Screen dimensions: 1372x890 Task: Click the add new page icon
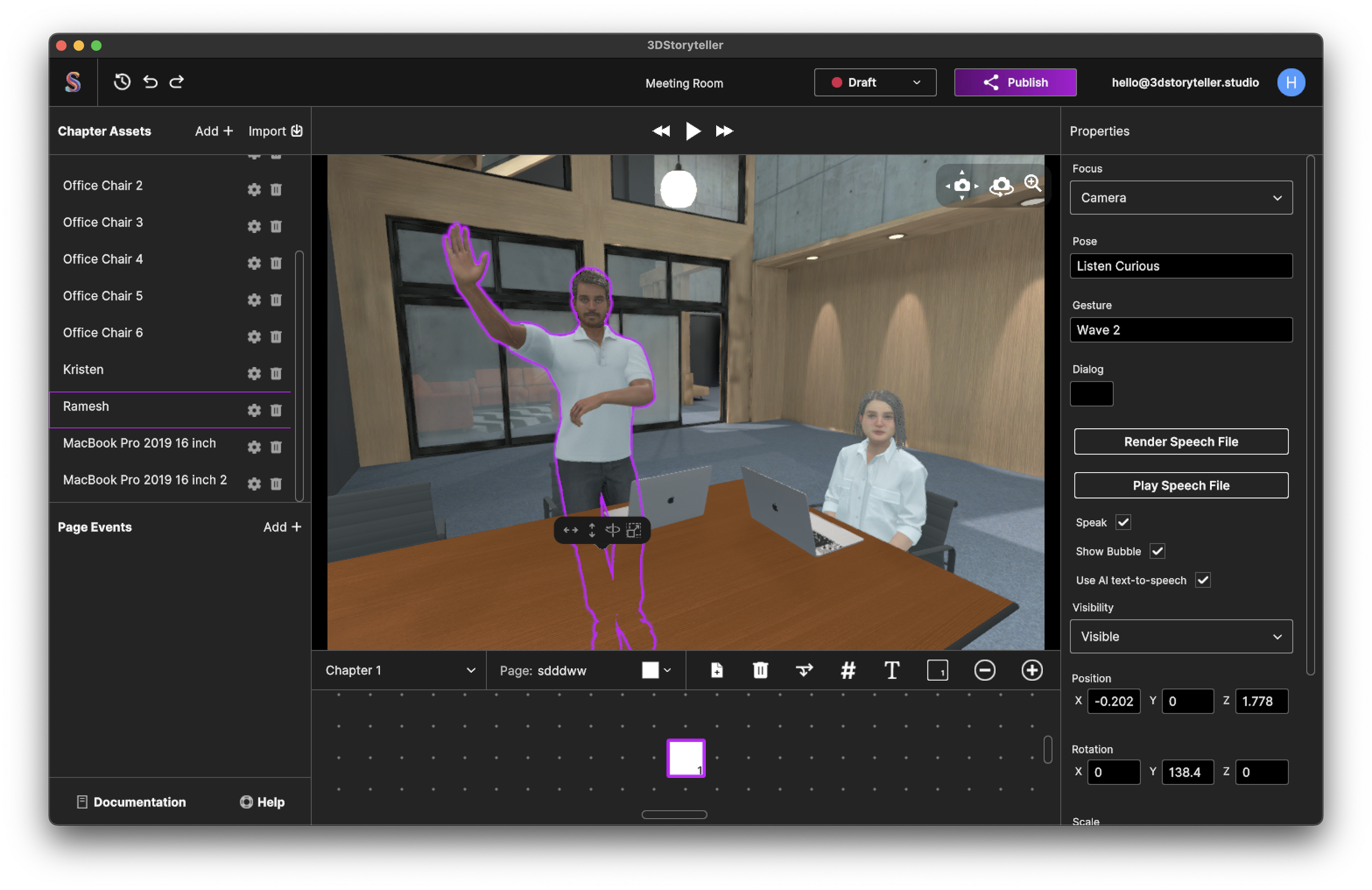click(717, 670)
